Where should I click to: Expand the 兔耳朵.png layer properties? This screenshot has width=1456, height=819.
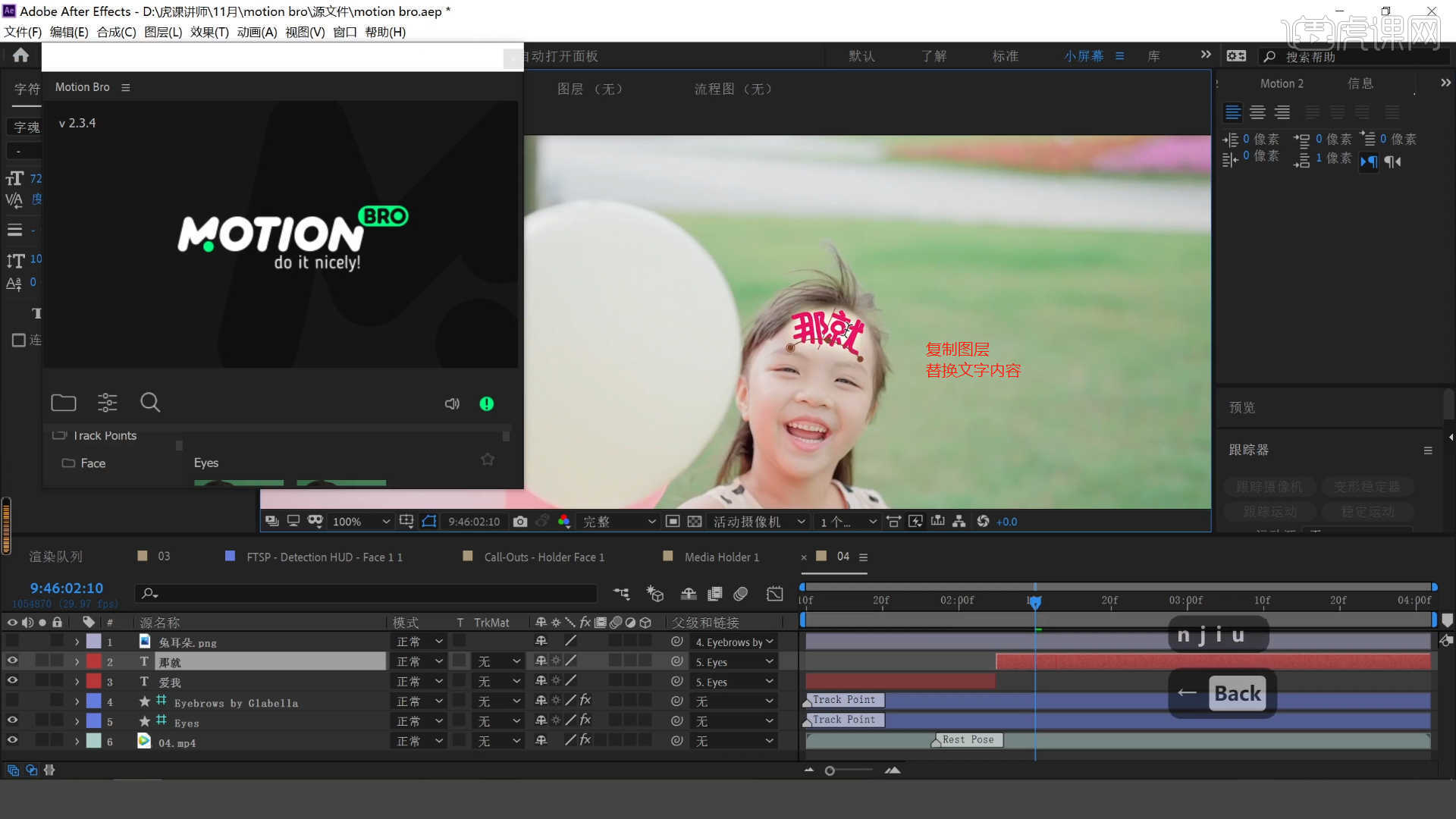point(76,641)
